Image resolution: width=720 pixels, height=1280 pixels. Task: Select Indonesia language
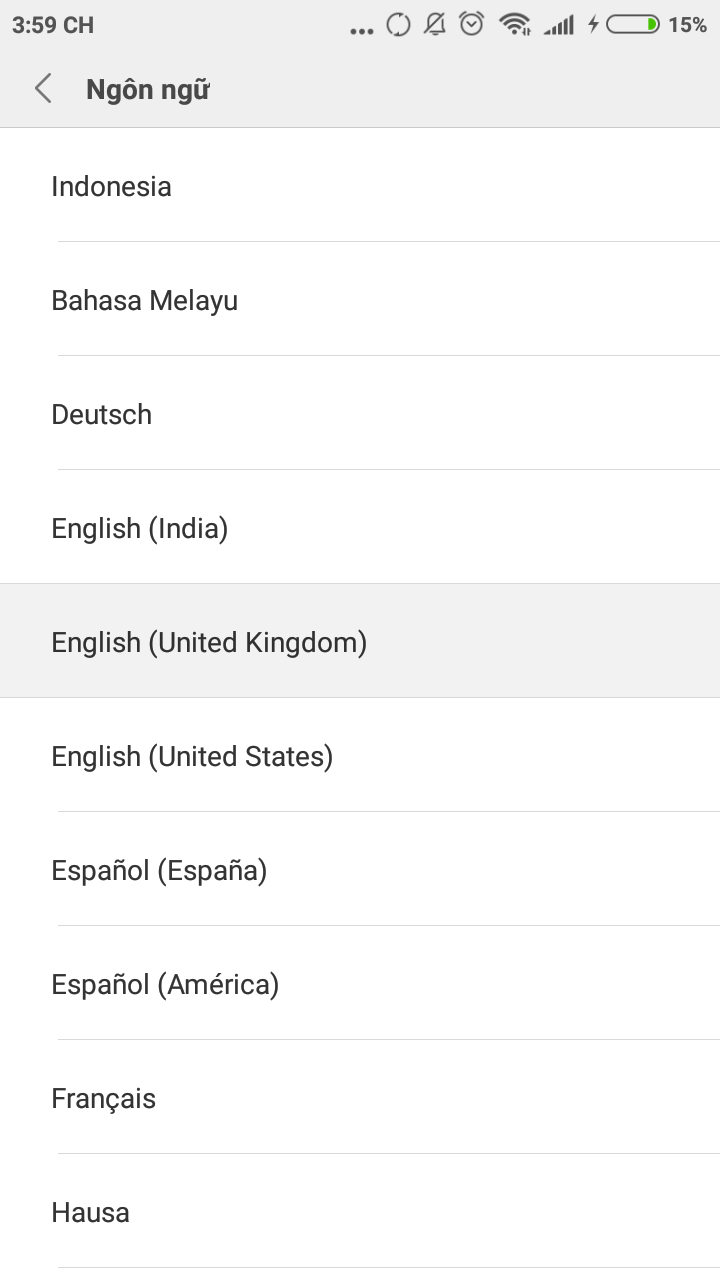pyautogui.click(x=111, y=186)
